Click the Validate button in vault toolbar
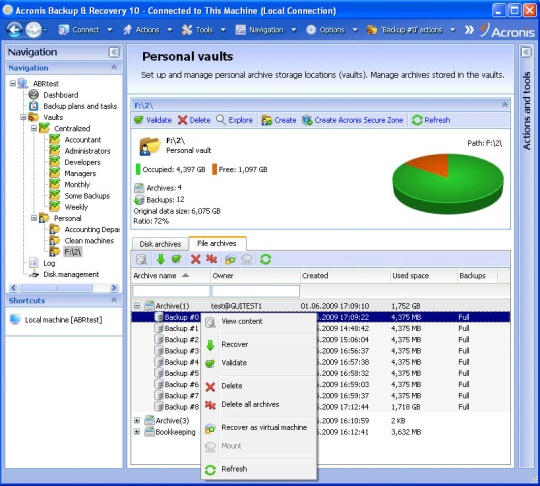This screenshot has width=540, height=486. coord(153,120)
